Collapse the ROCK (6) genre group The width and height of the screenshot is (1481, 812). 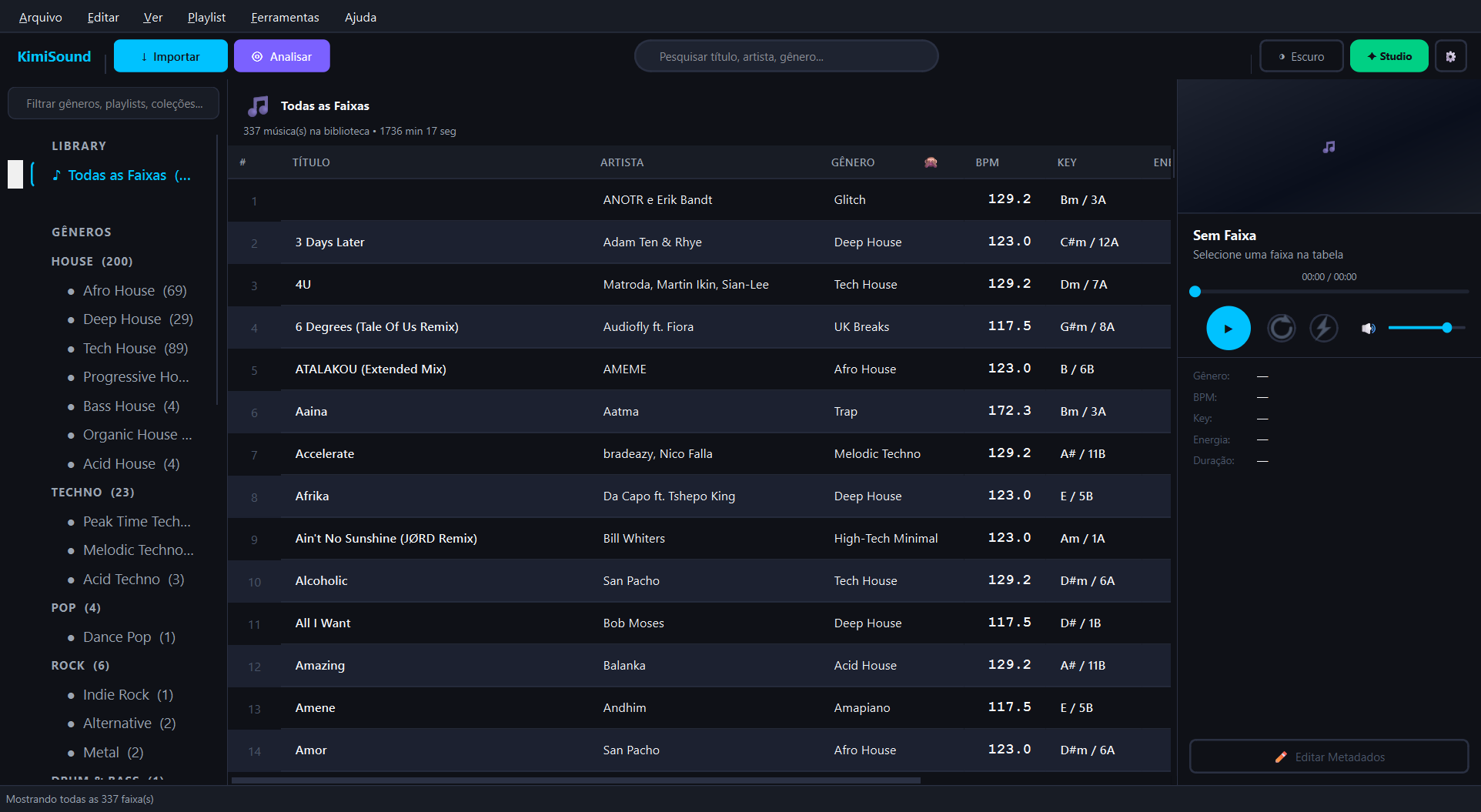click(80, 666)
